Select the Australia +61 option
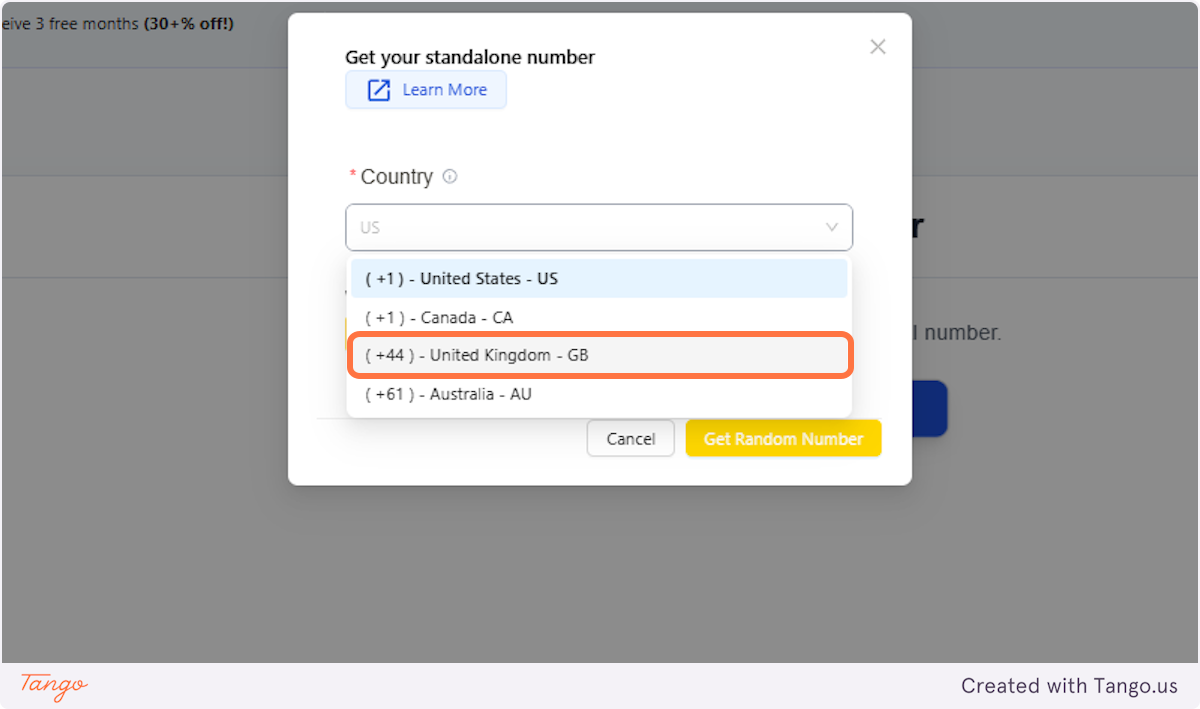This screenshot has width=1200, height=709. (599, 393)
